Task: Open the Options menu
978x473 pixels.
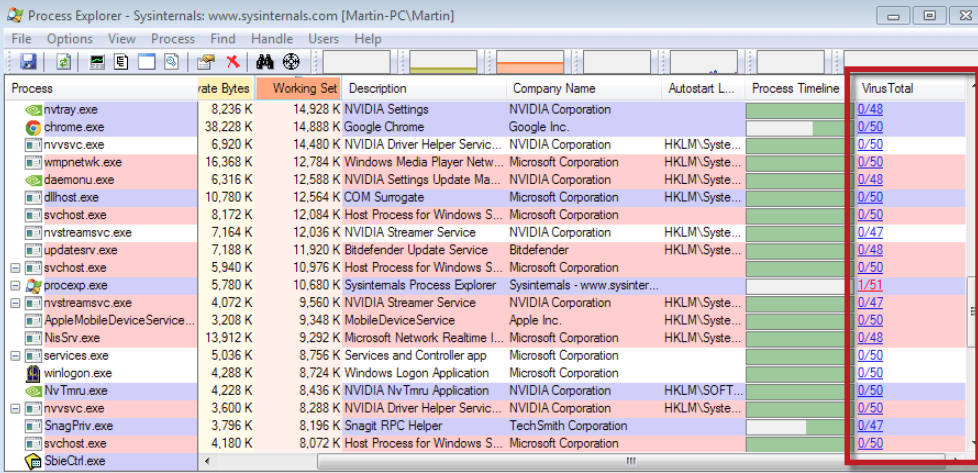Action: pyautogui.click(x=70, y=39)
